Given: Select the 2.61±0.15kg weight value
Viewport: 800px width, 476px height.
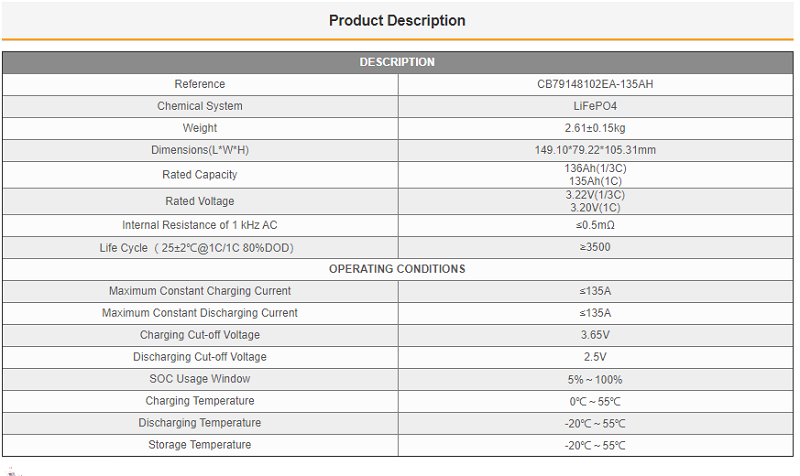Looking at the screenshot, I should pos(595,128).
